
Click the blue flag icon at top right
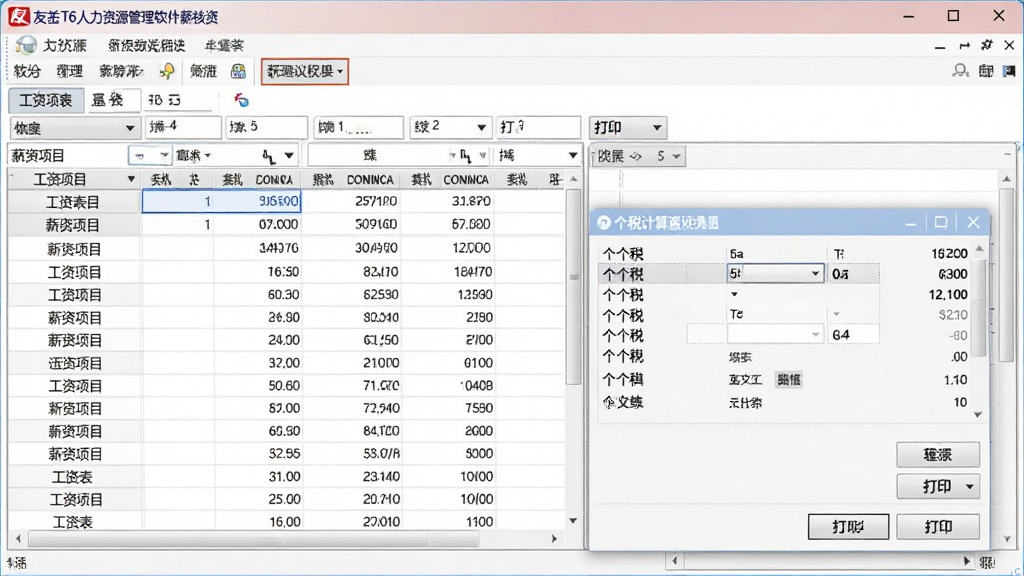tap(1009, 71)
